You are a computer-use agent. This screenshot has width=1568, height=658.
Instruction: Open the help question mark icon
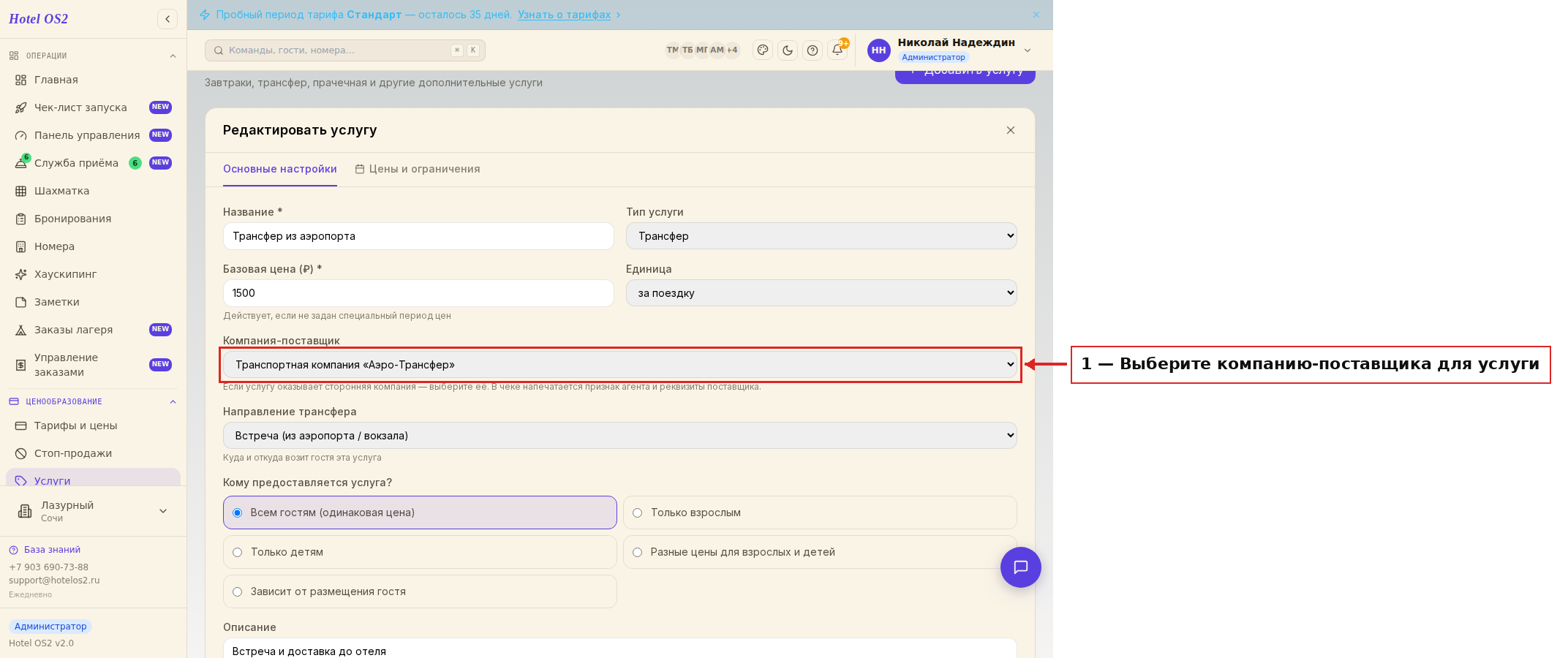point(813,50)
